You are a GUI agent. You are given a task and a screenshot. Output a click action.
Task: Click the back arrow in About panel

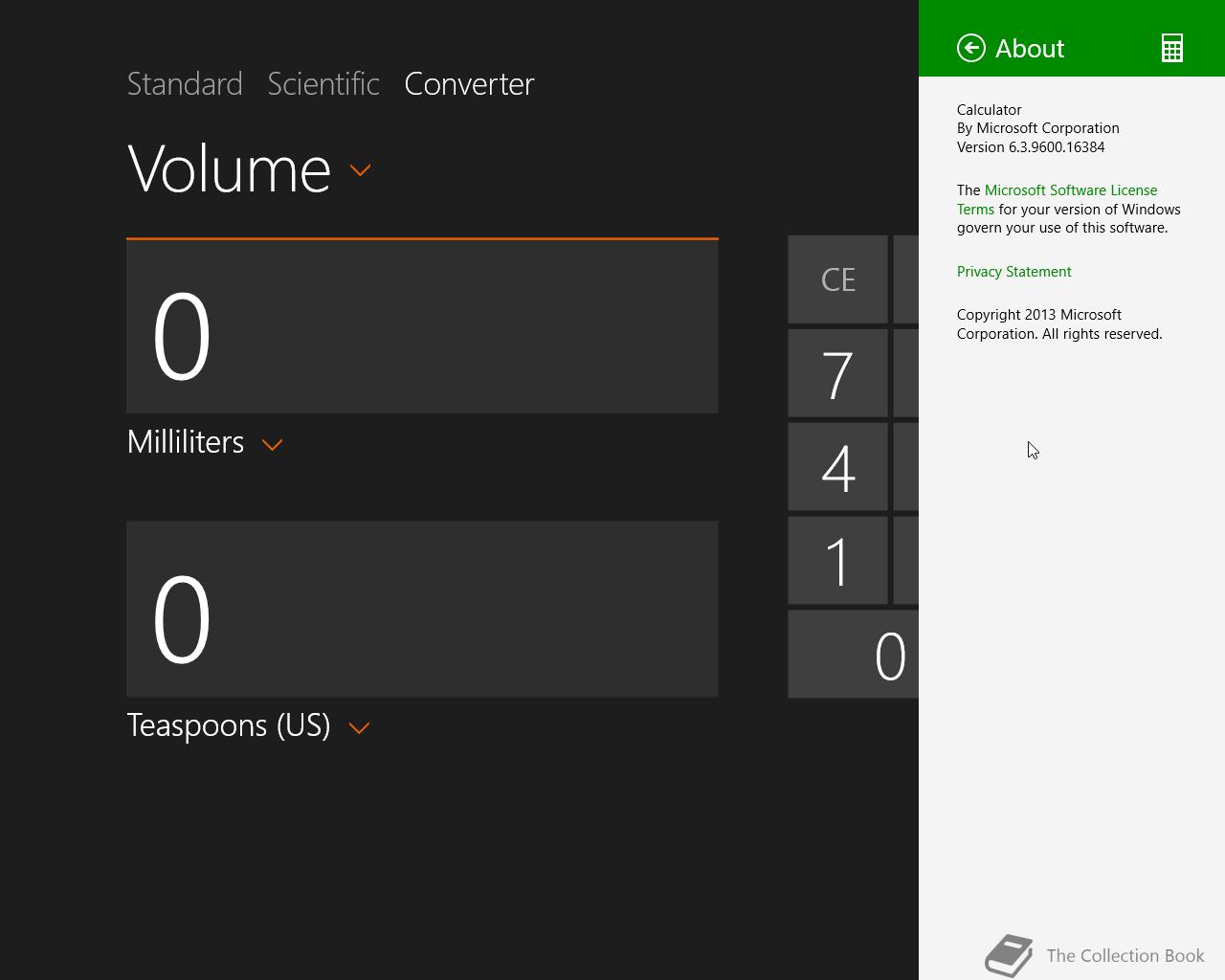[x=971, y=48]
